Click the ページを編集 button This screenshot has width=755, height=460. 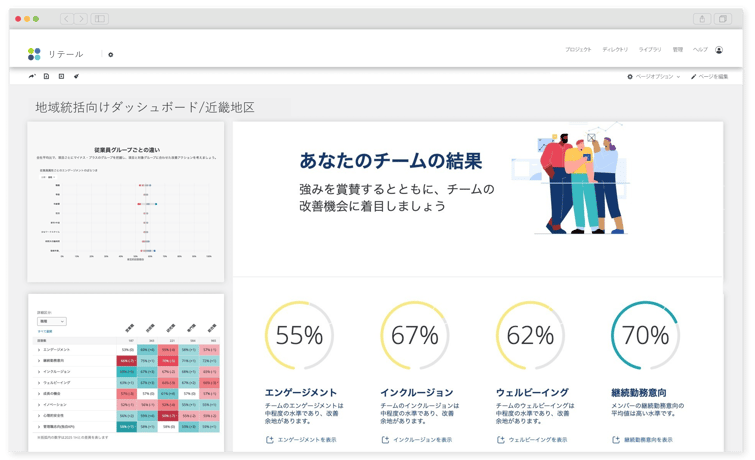pos(709,77)
